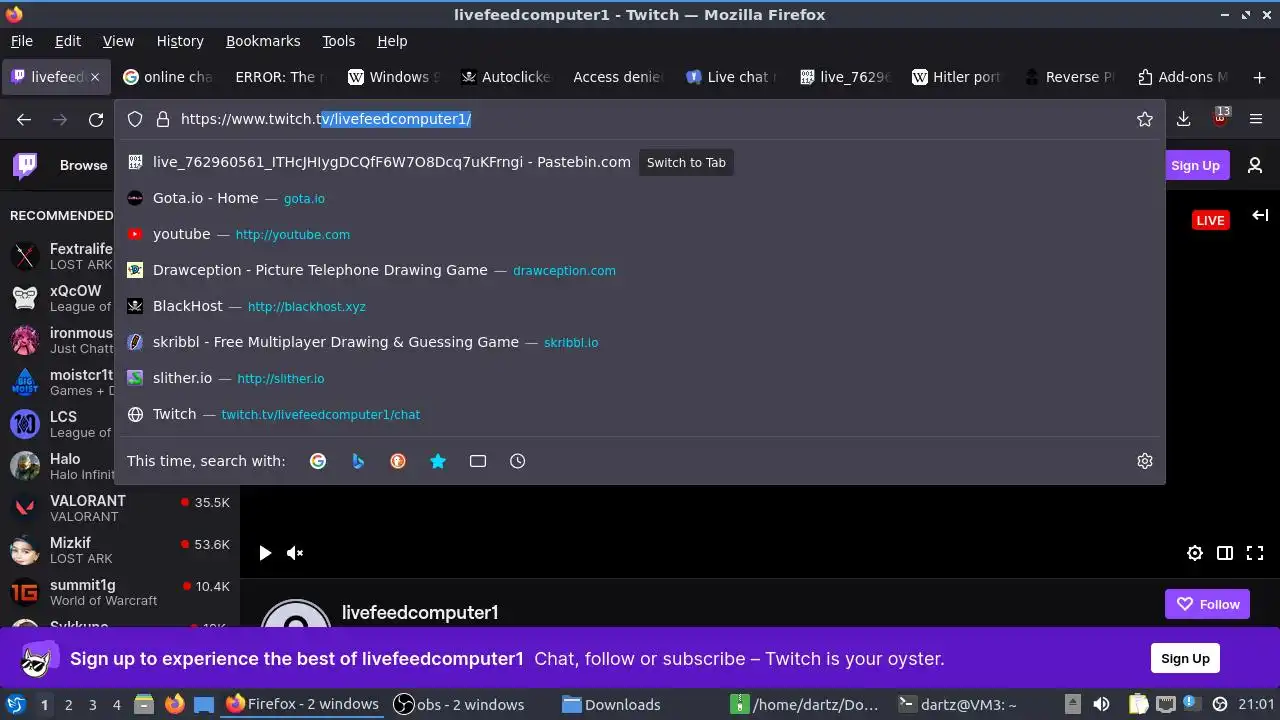
Task: Open the Edit menu
Action: pyautogui.click(x=68, y=41)
